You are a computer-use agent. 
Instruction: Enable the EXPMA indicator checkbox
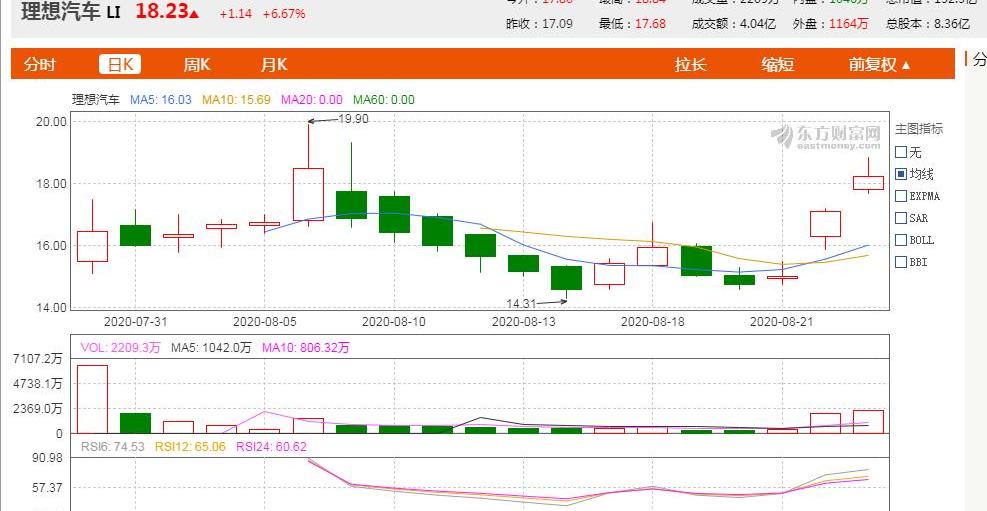pyautogui.click(x=901, y=196)
